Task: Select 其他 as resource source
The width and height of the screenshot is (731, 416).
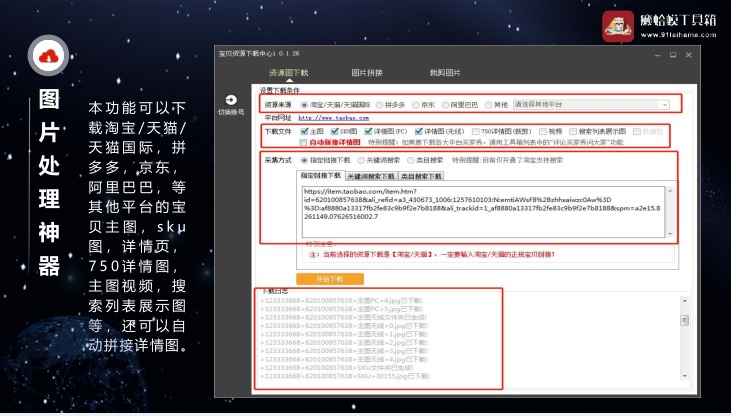Action: [x=488, y=105]
